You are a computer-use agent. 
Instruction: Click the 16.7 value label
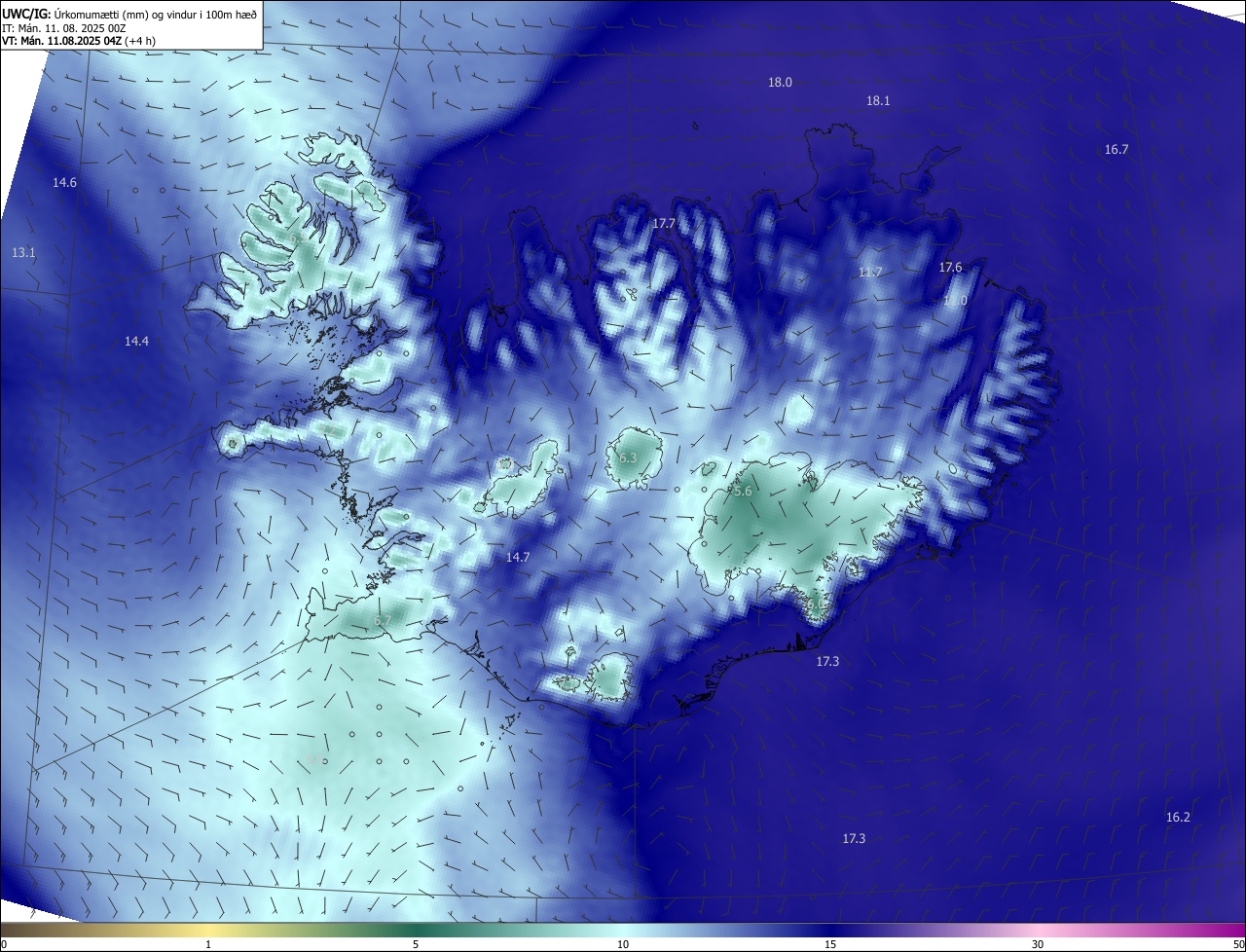(1117, 150)
